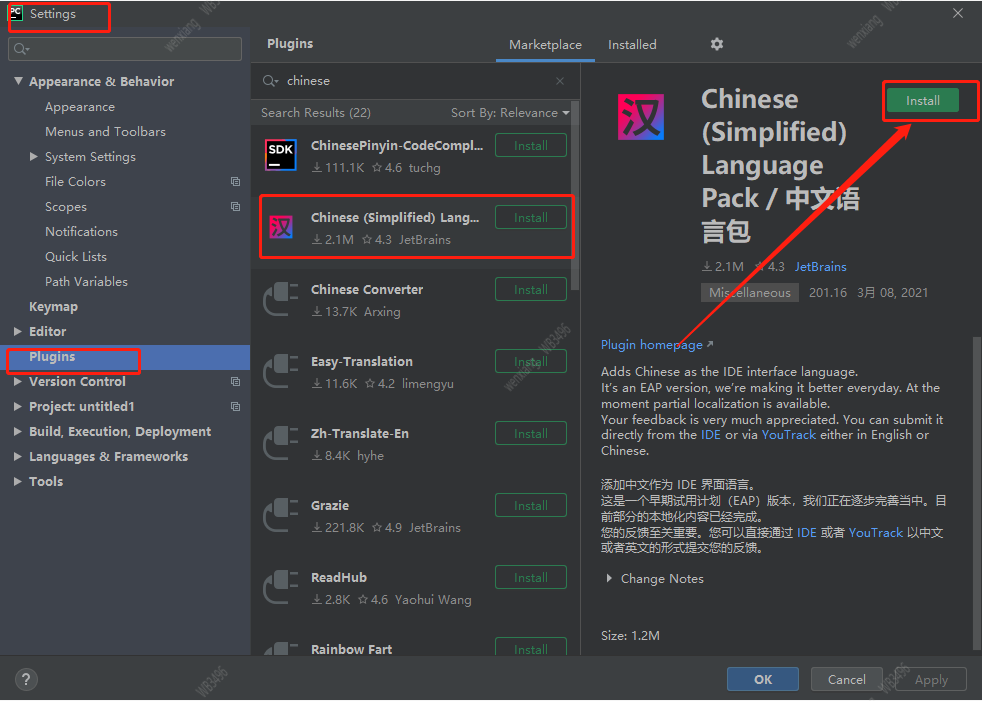Open the Plugin homepage link
Screen dimensions: 982x701
656,345
